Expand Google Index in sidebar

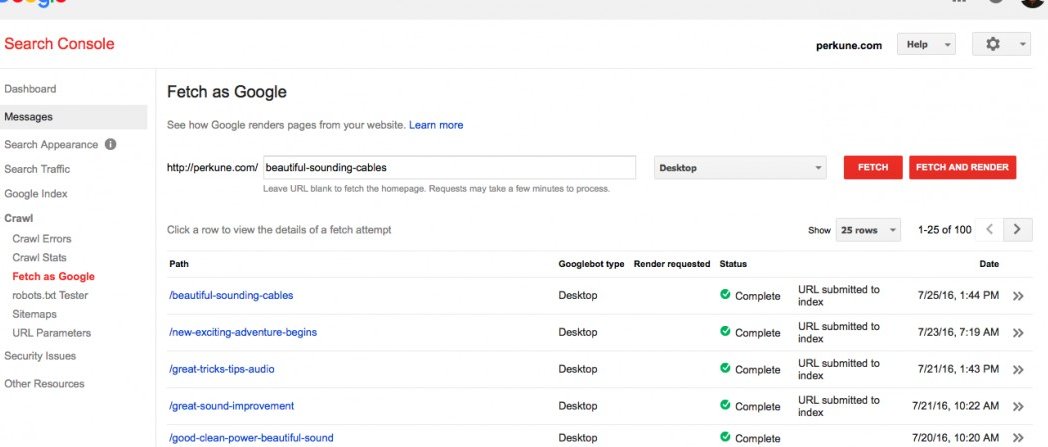[x=35, y=194]
